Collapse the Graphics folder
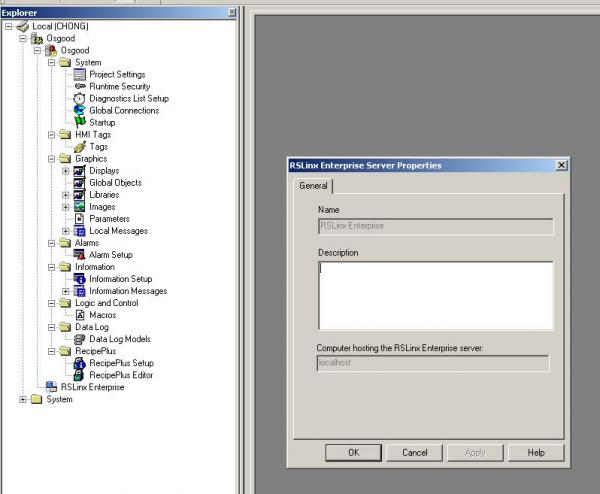Viewport: 600px width, 494px height. pyautogui.click(x=52, y=158)
